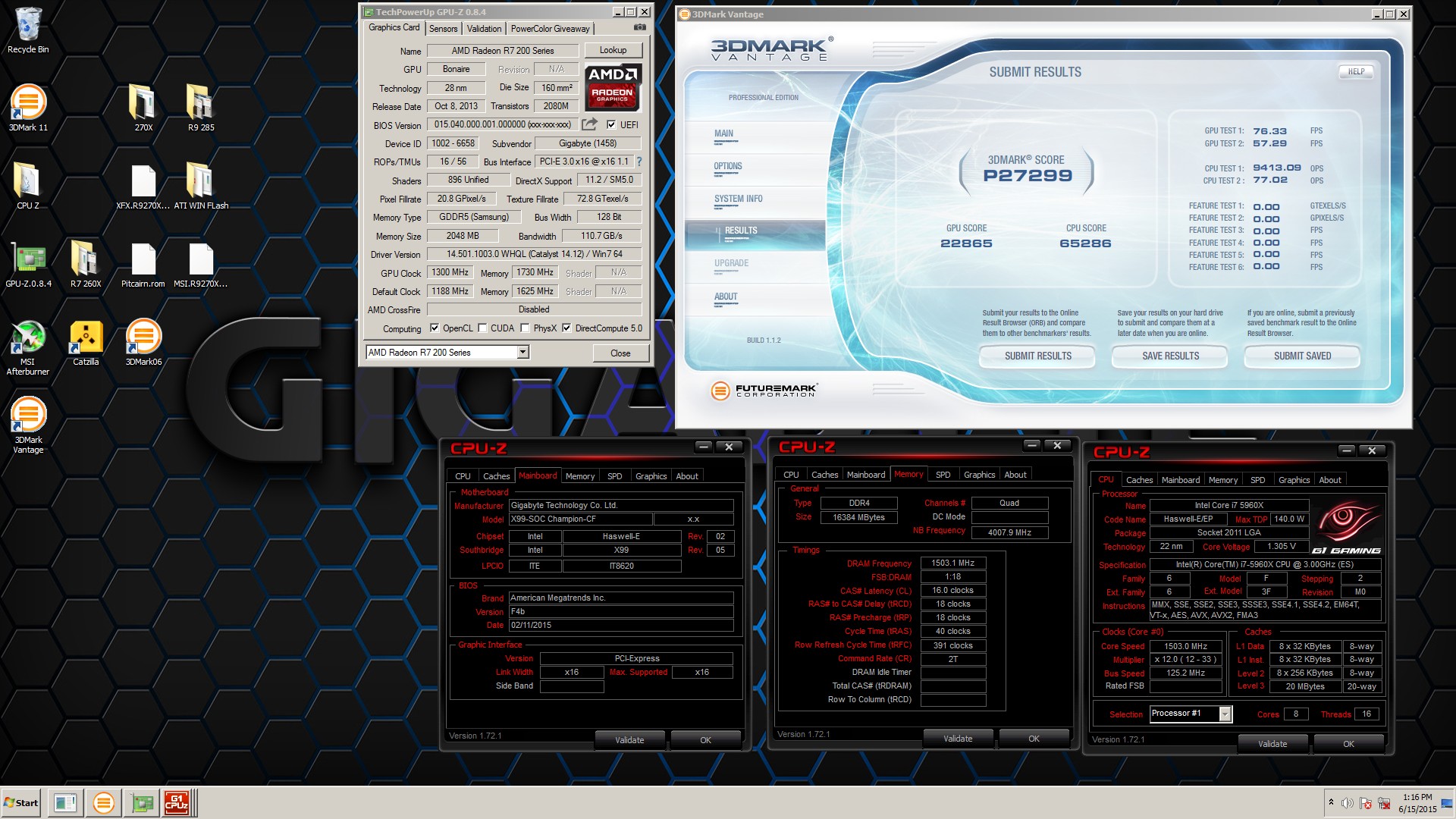Open the ATI WIN Flash folder

[201, 186]
